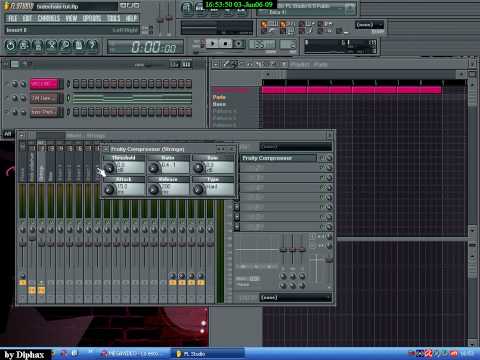Toggle first step of third channel row
Viewport: 480px width, 360px height.
point(76,112)
